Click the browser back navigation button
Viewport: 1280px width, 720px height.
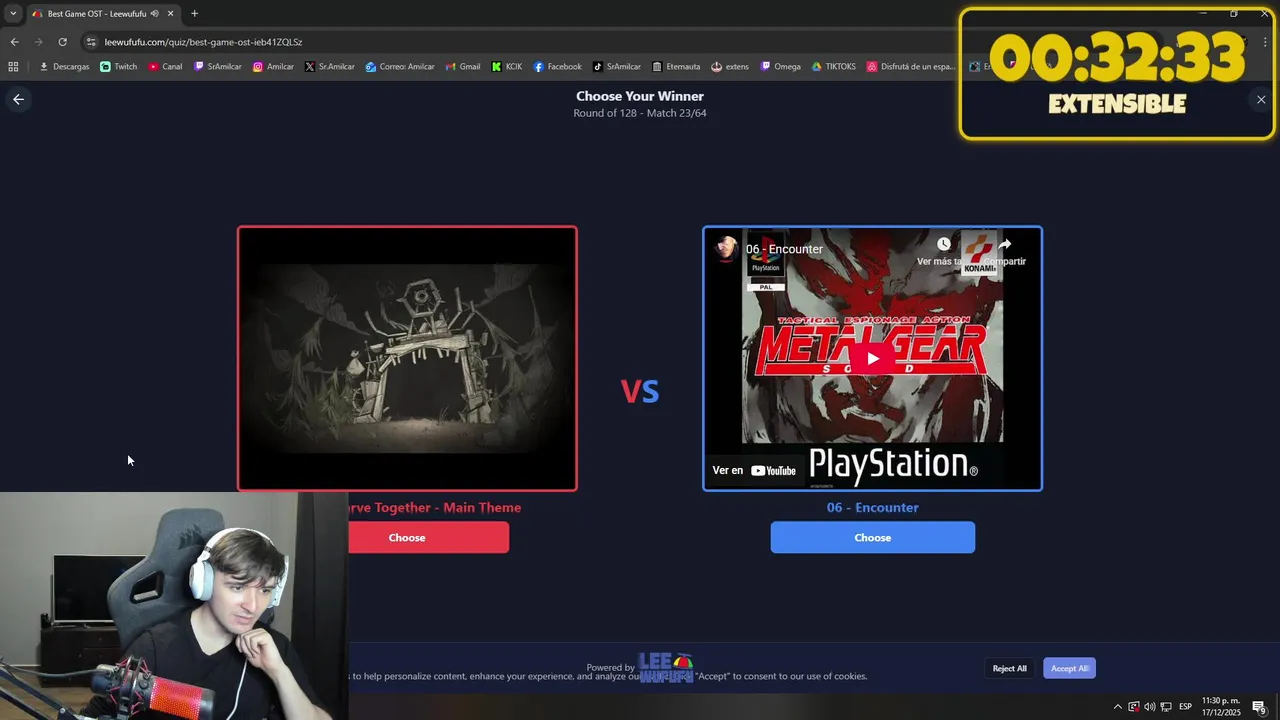point(14,42)
